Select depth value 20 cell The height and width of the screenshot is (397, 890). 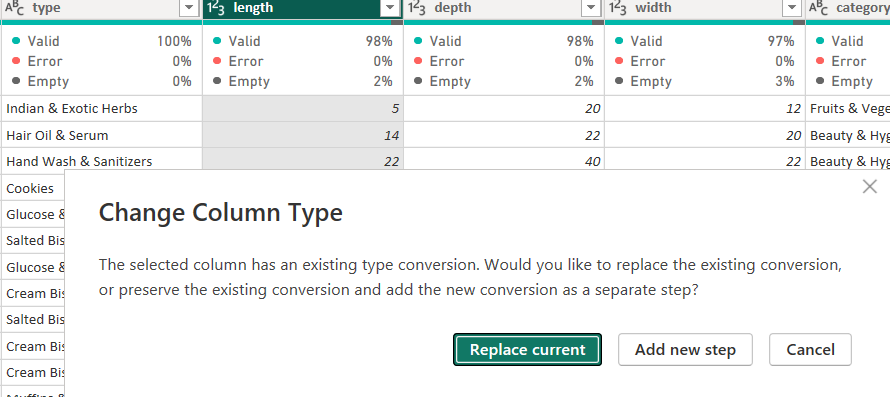[504, 108]
